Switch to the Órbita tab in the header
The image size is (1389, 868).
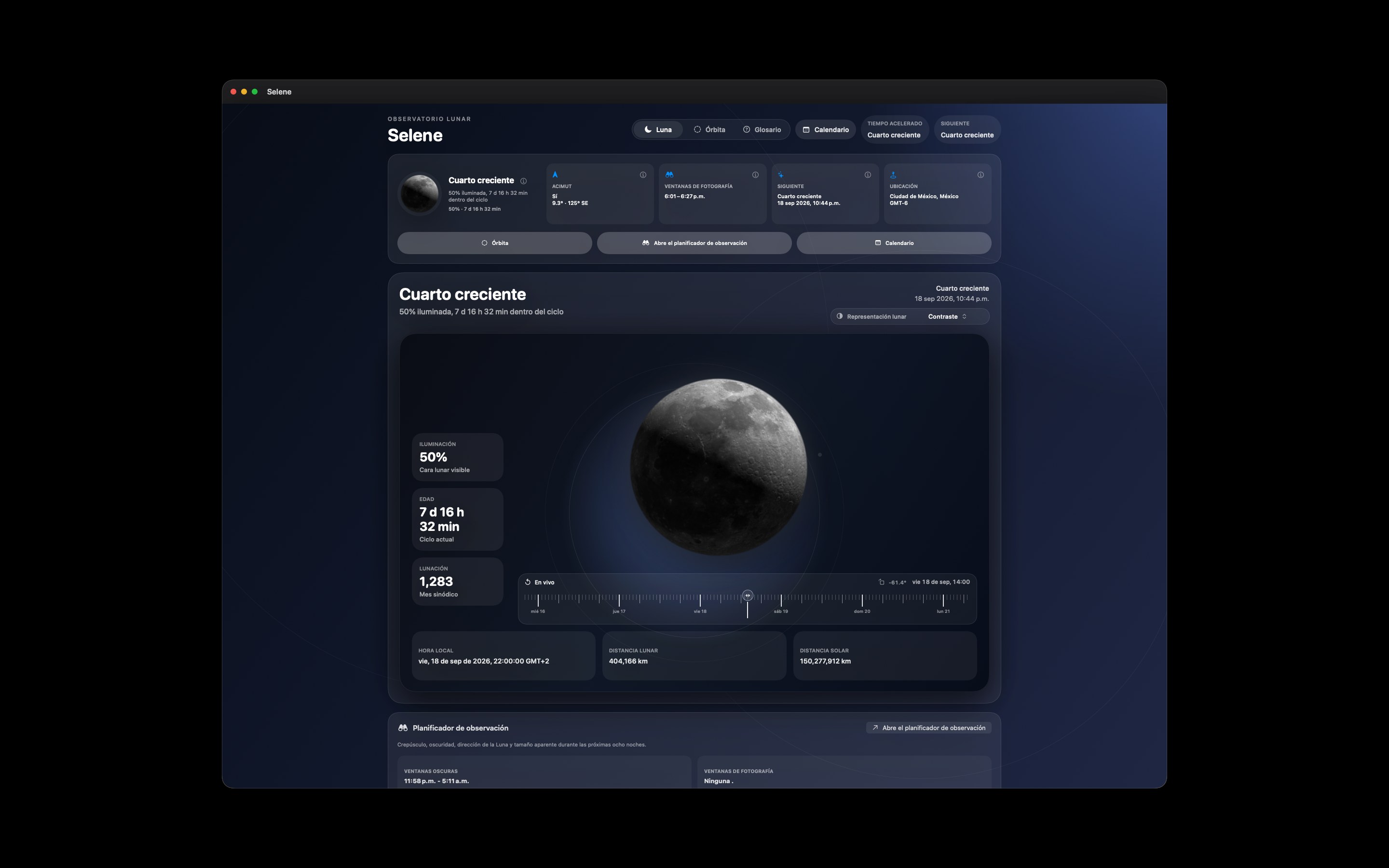[x=709, y=130]
